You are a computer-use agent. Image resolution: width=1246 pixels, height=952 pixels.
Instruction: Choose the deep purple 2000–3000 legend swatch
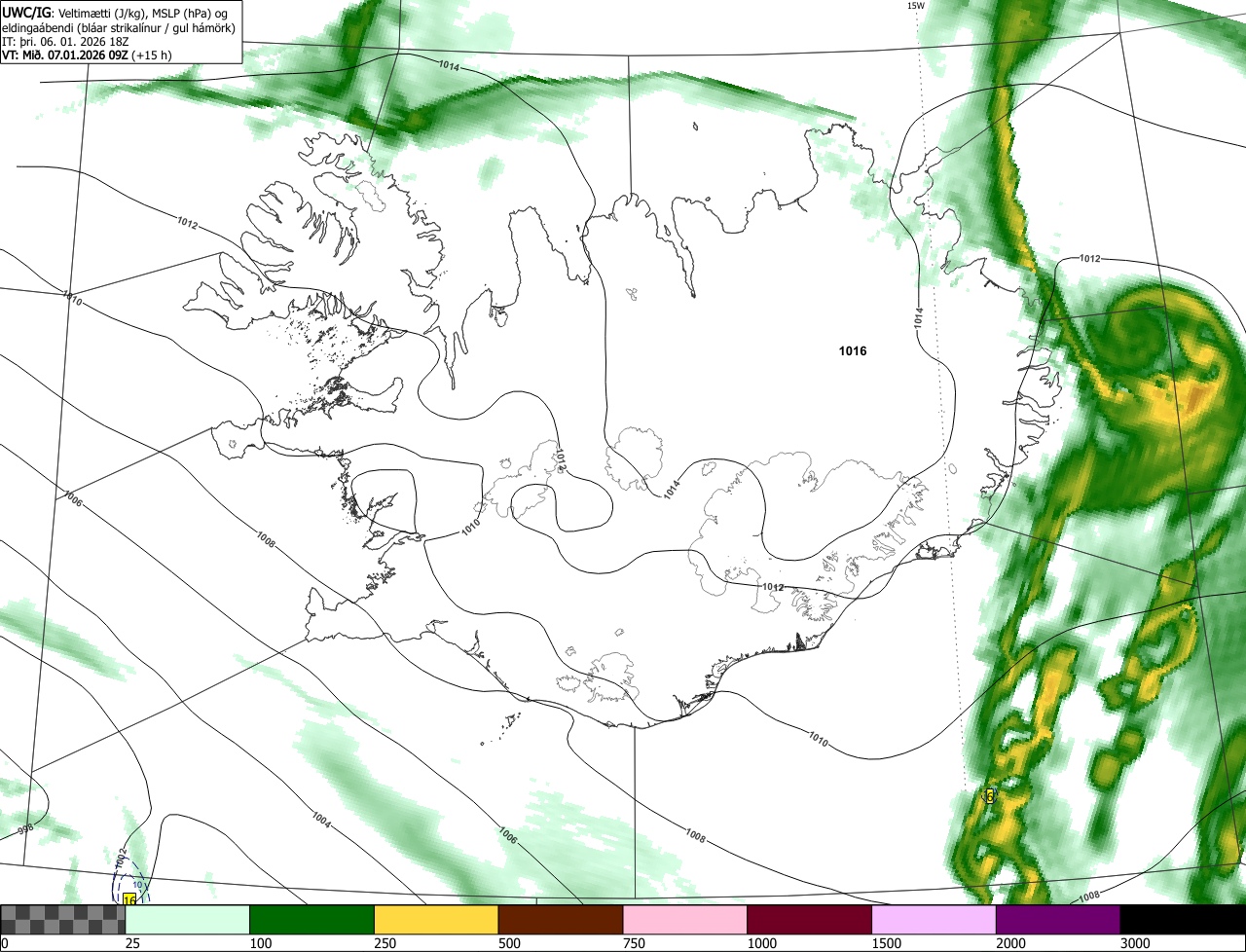[1058, 920]
